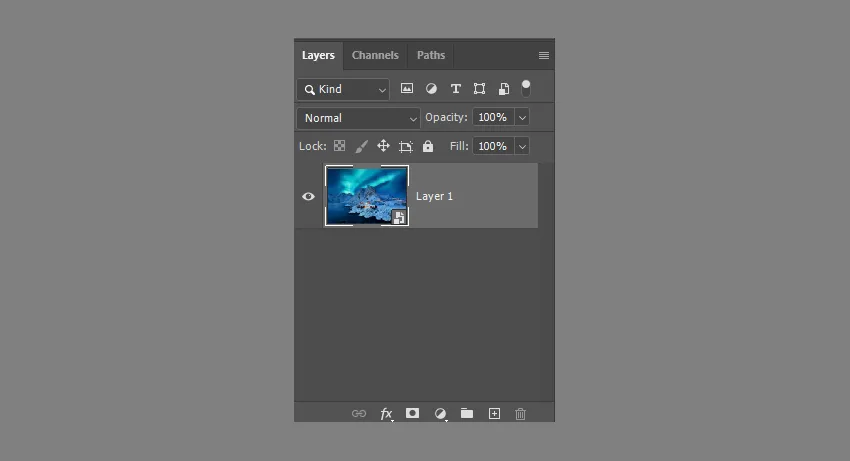Open the Normal blend mode dropdown

(x=358, y=118)
